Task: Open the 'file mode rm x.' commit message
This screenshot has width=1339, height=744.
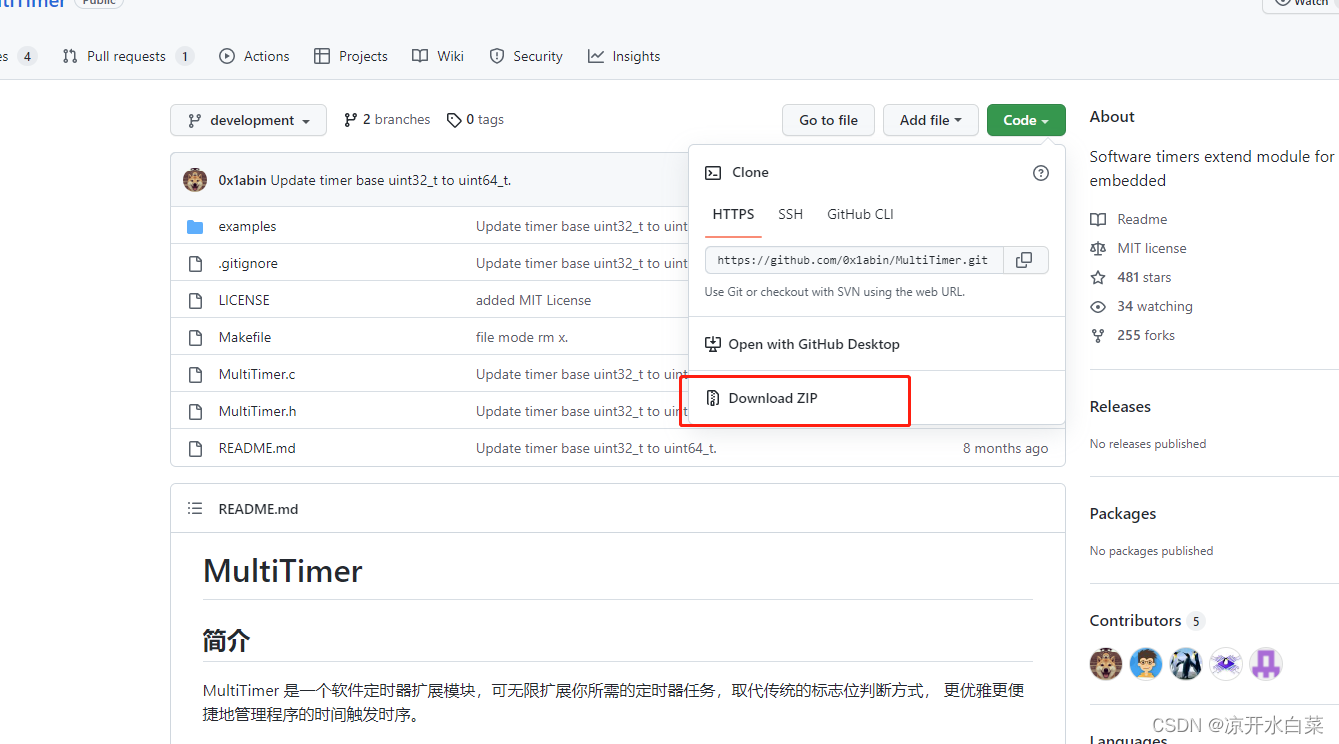Action: (x=522, y=337)
